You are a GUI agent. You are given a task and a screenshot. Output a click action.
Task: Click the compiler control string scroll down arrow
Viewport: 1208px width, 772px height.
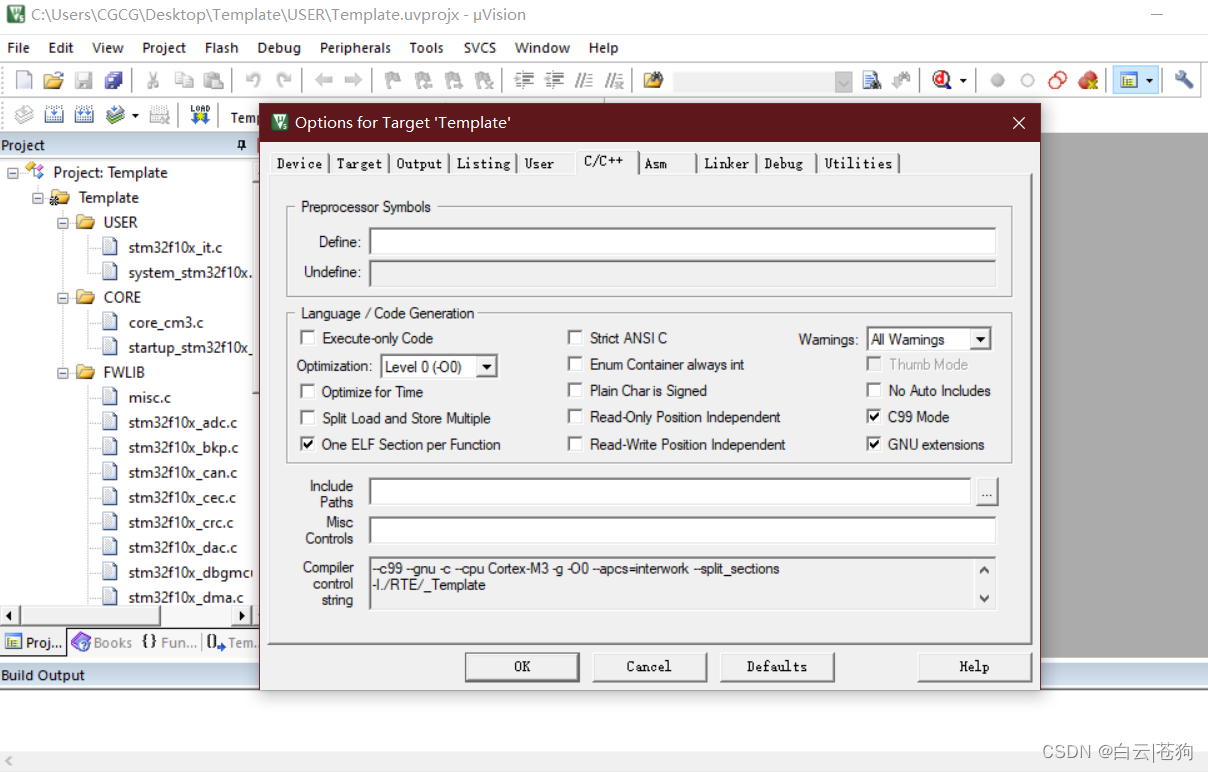tap(985, 598)
